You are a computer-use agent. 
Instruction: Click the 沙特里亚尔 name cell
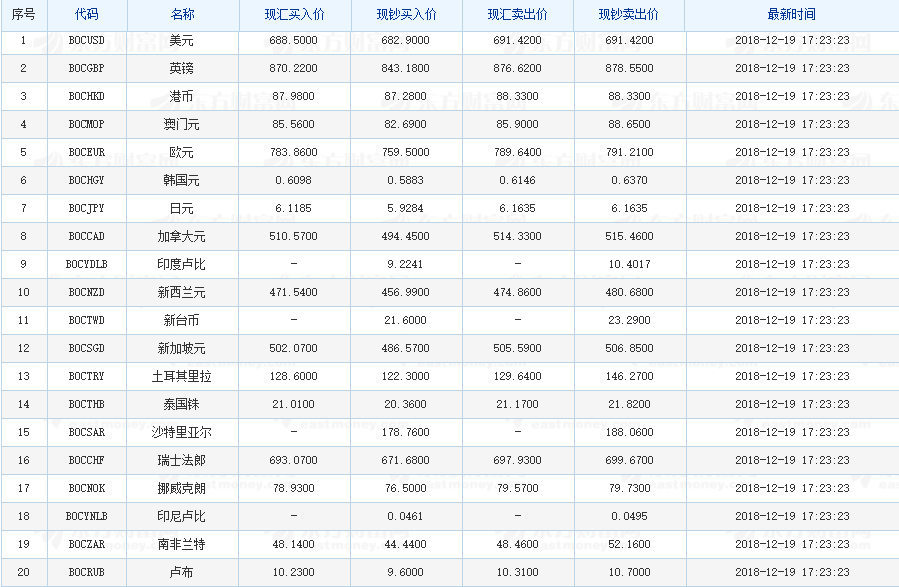tap(182, 433)
